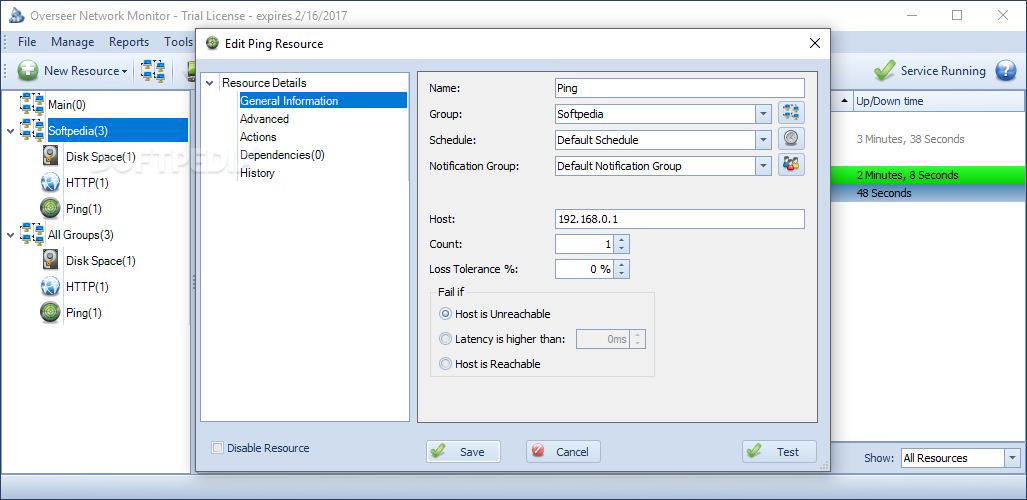Click HTTP globe icon under All Groups

51,286
